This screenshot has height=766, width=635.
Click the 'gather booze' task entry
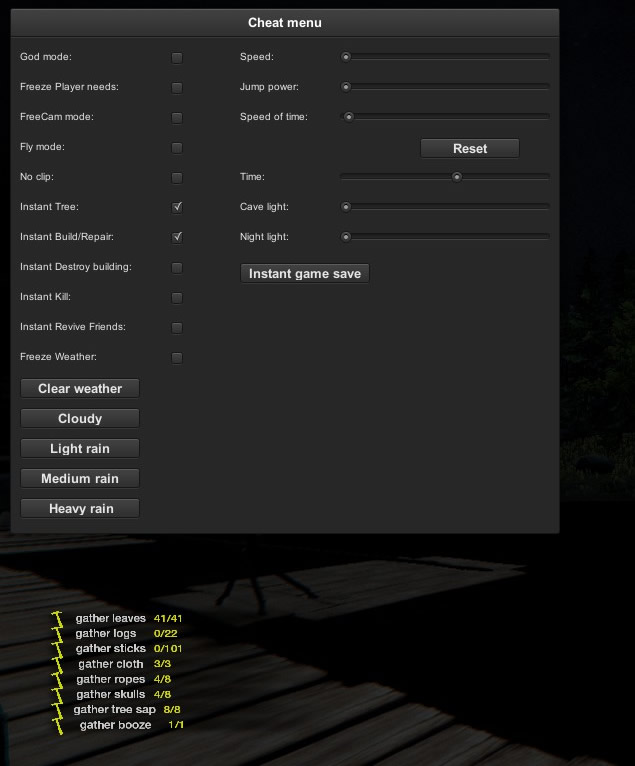(115, 725)
